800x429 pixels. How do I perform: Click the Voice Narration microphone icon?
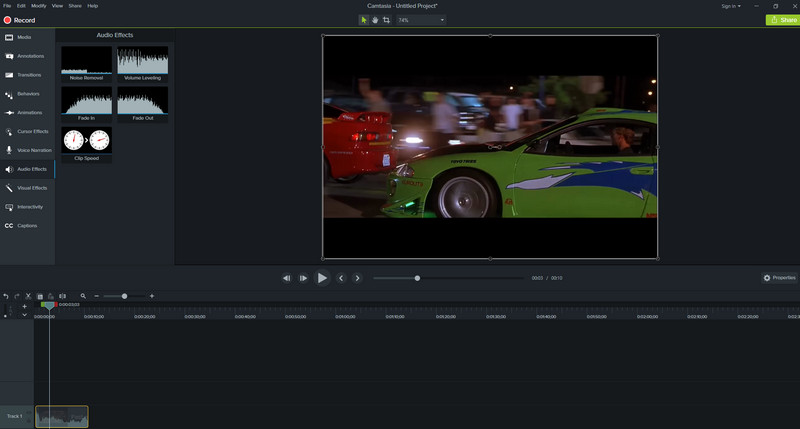click(x=9, y=150)
